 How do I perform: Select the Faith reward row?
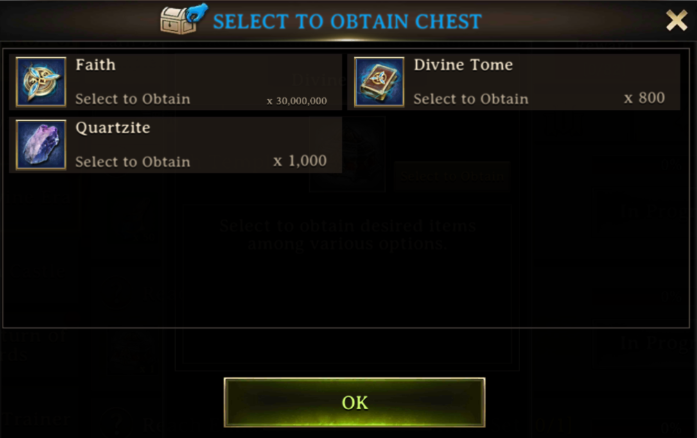(176, 82)
